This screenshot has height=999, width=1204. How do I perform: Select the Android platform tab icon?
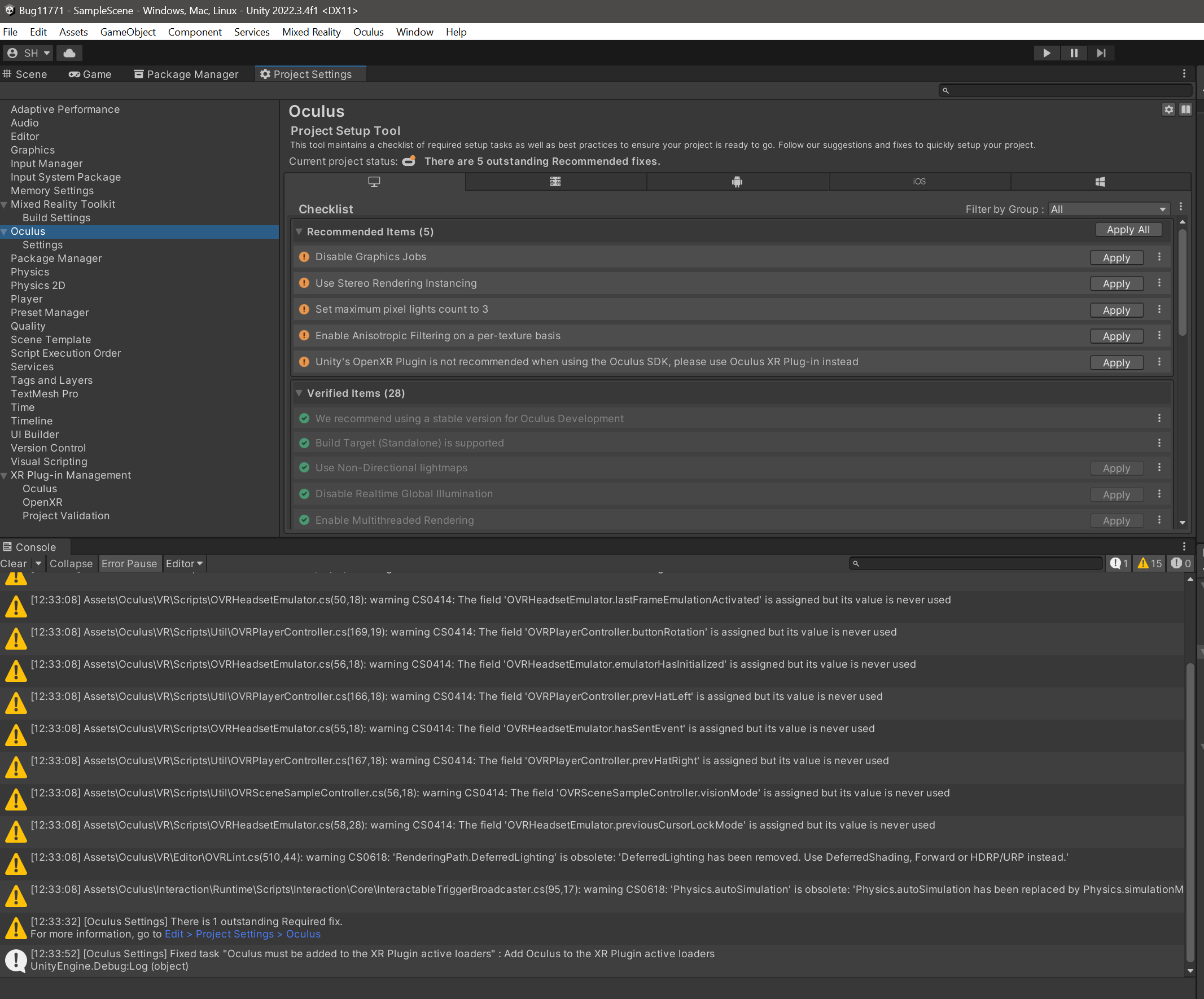pyautogui.click(x=737, y=182)
